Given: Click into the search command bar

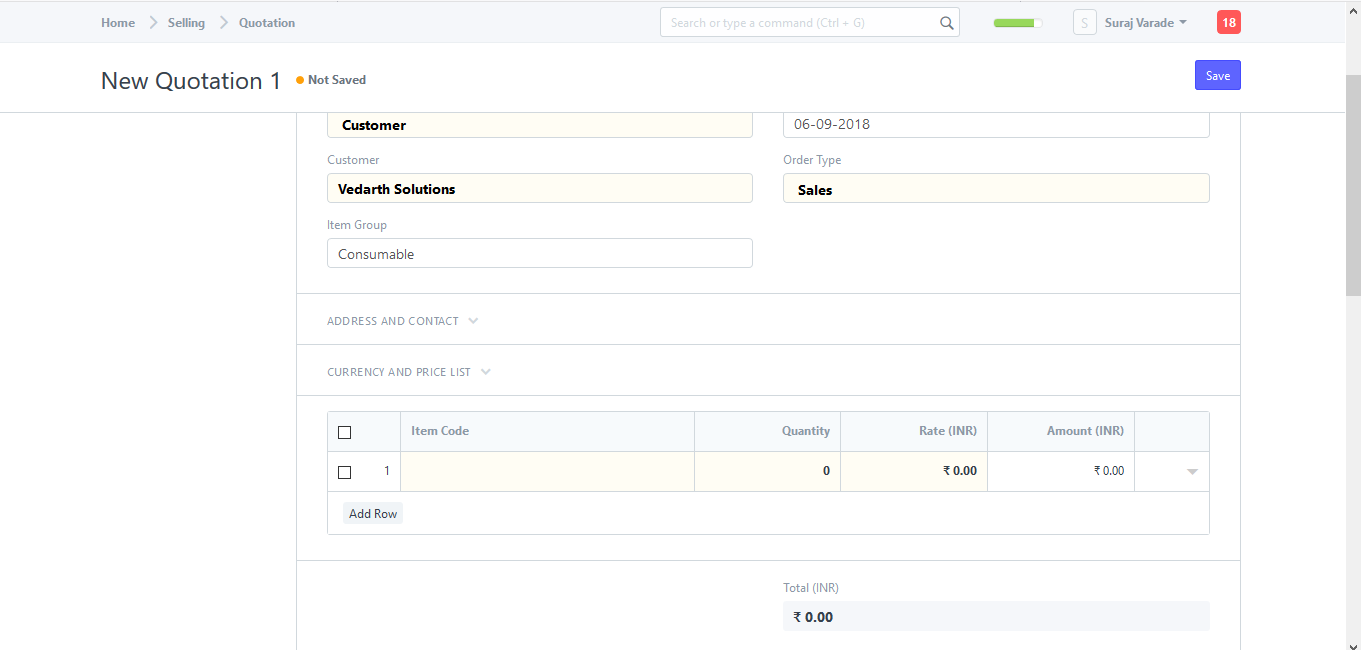Looking at the screenshot, I should click(x=800, y=23).
